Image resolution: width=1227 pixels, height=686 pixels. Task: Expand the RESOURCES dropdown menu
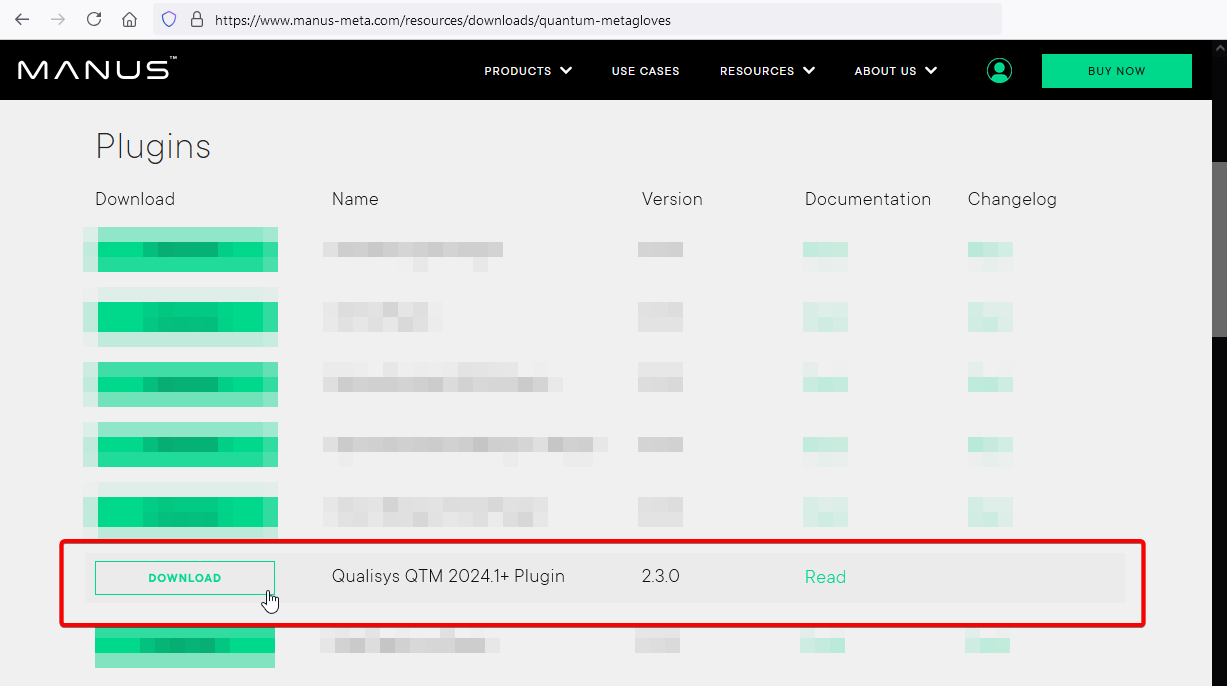point(767,71)
